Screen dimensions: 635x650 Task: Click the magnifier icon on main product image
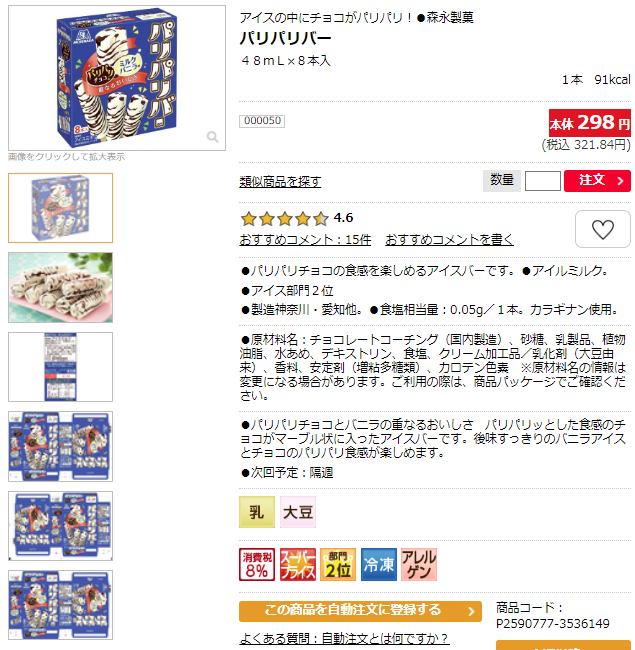point(213,136)
